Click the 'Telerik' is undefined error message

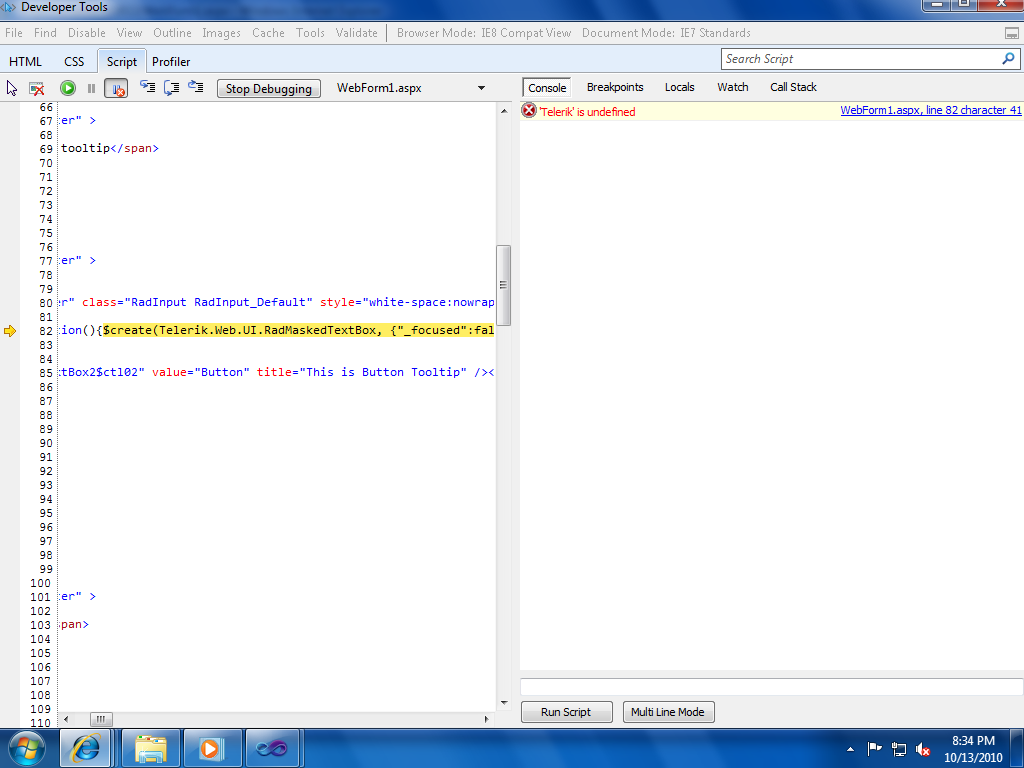(x=588, y=112)
